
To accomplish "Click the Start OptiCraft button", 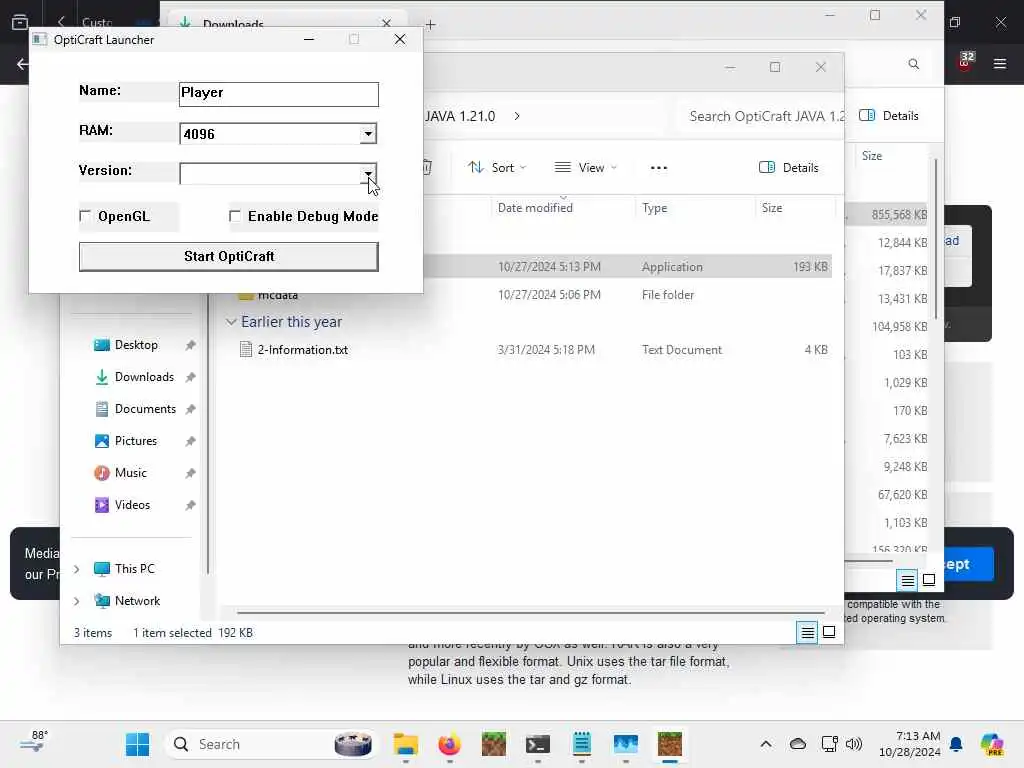I will click(x=229, y=257).
